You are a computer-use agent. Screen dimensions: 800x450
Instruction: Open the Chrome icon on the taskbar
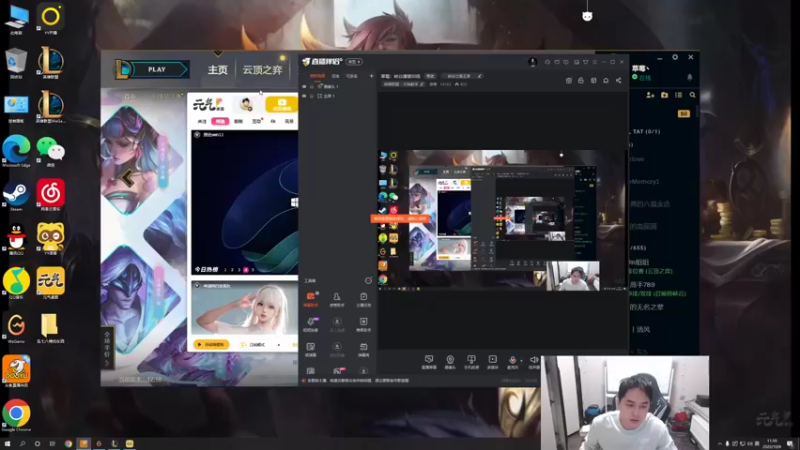(68, 444)
